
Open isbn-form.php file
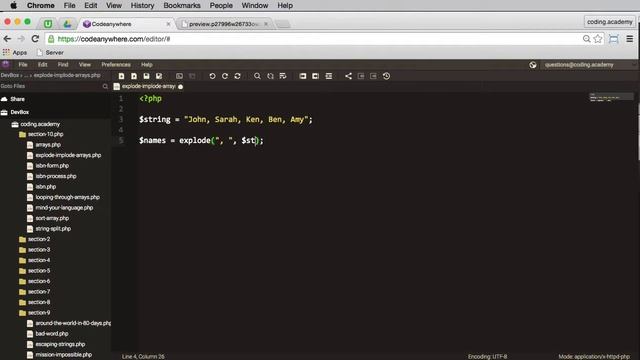52,166
